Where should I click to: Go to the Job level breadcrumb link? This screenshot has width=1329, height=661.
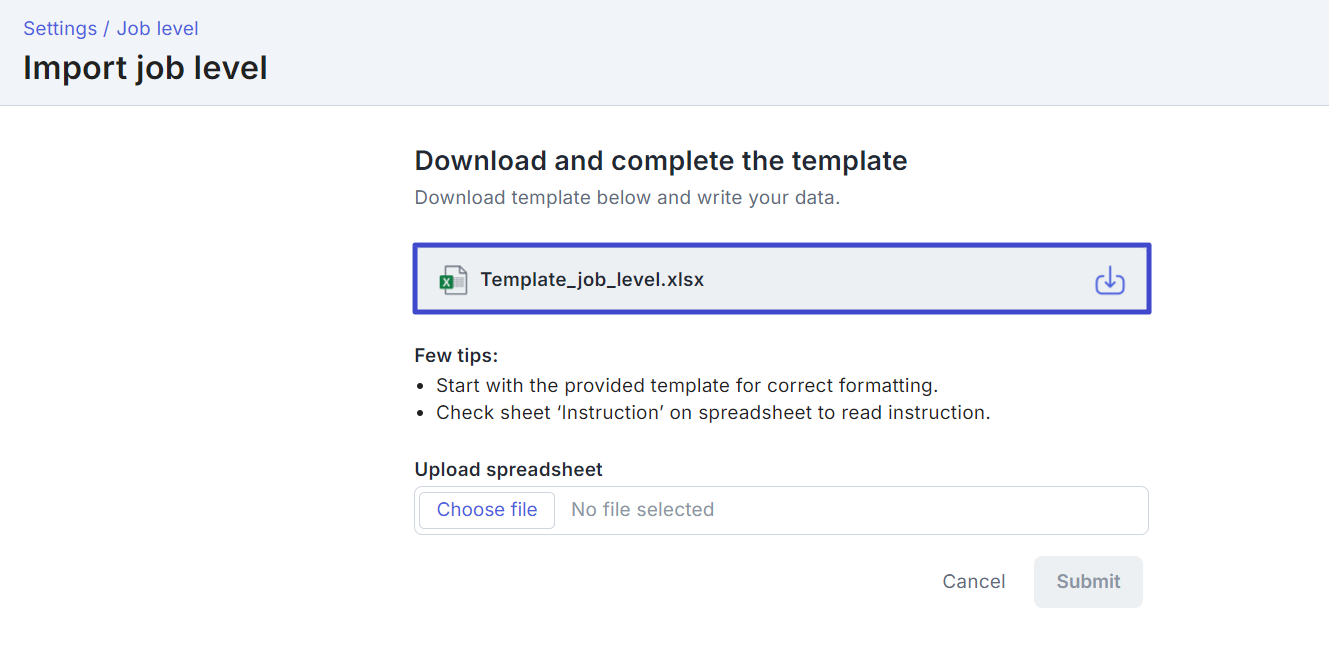(x=158, y=29)
